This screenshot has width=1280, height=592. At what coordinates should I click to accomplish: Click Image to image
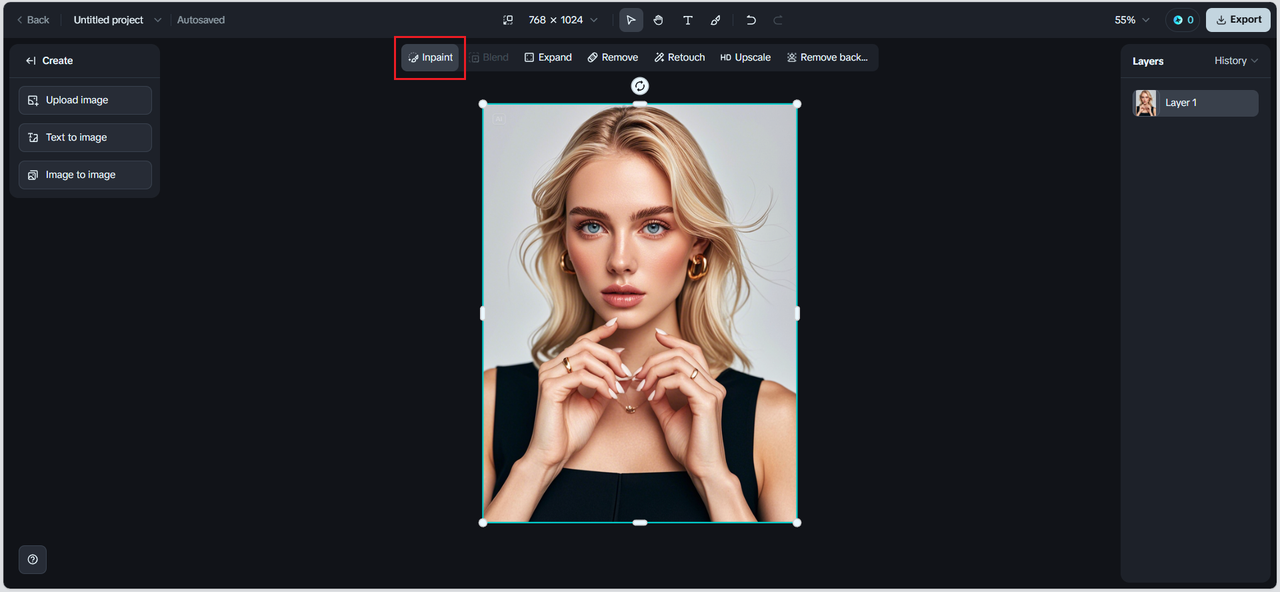click(85, 175)
